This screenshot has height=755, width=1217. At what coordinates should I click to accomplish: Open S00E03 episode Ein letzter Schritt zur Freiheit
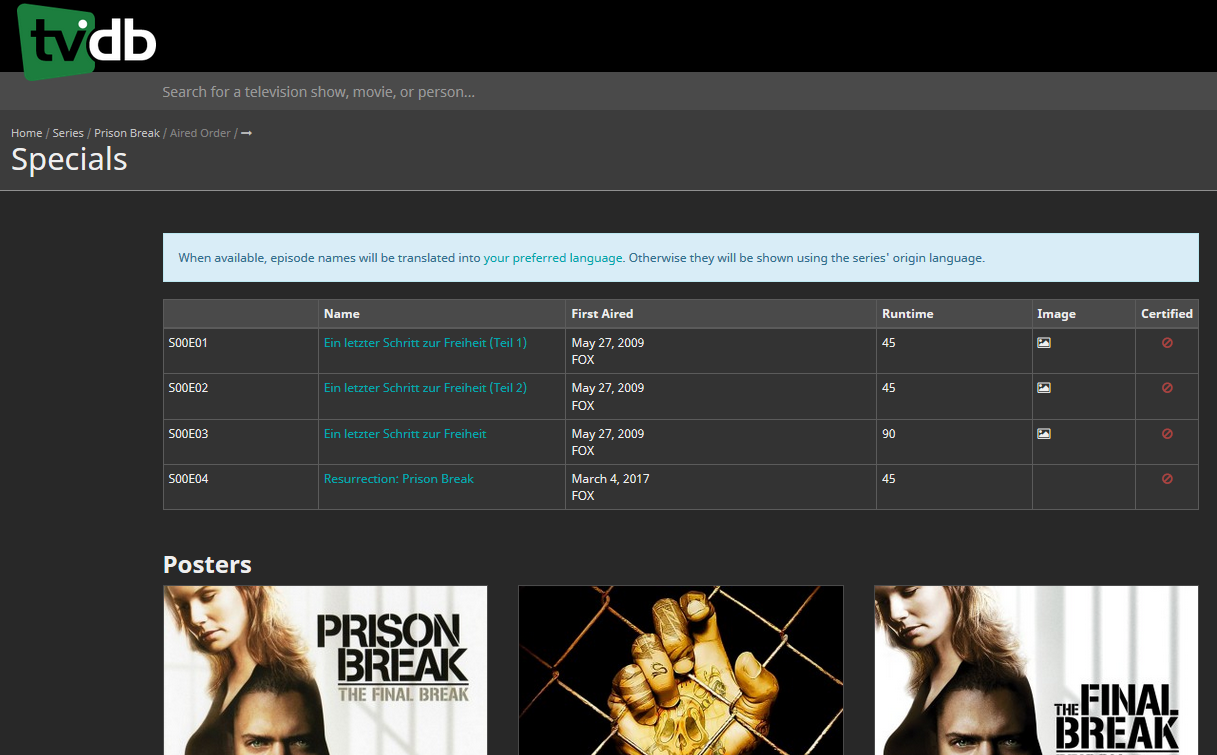(405, 434)
